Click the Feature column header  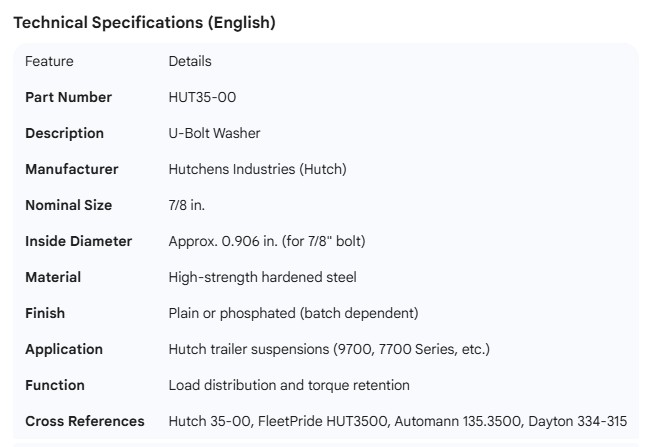tap(49, 61)
